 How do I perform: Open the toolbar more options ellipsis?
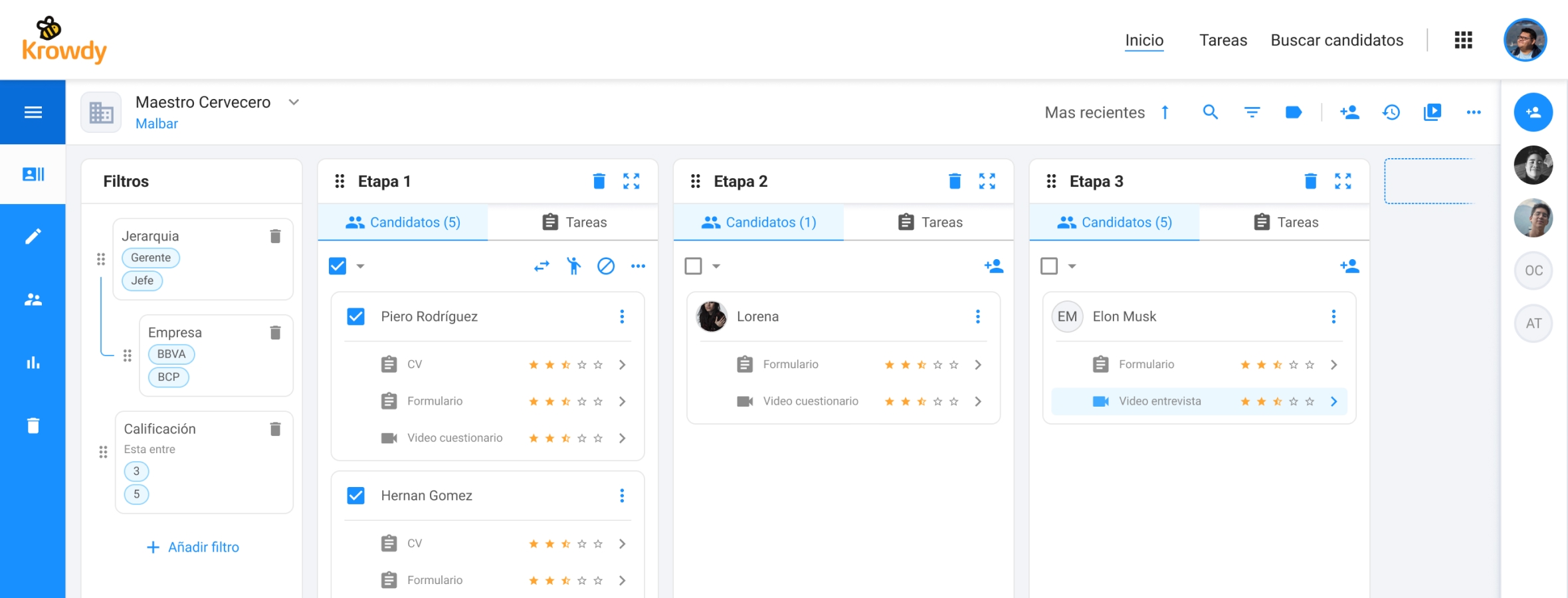[1474, 112]
